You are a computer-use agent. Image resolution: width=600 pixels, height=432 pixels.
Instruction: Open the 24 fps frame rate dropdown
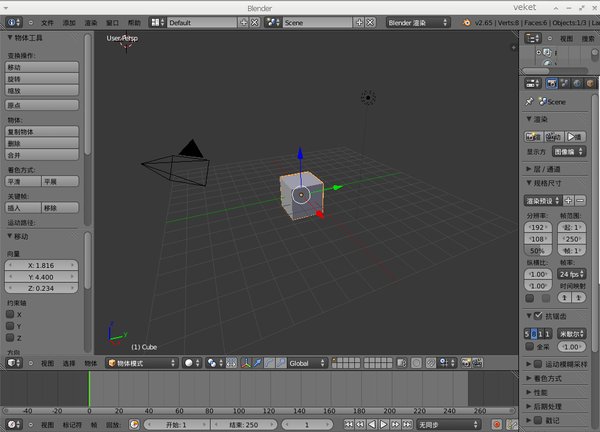click(x=571, y=273)
